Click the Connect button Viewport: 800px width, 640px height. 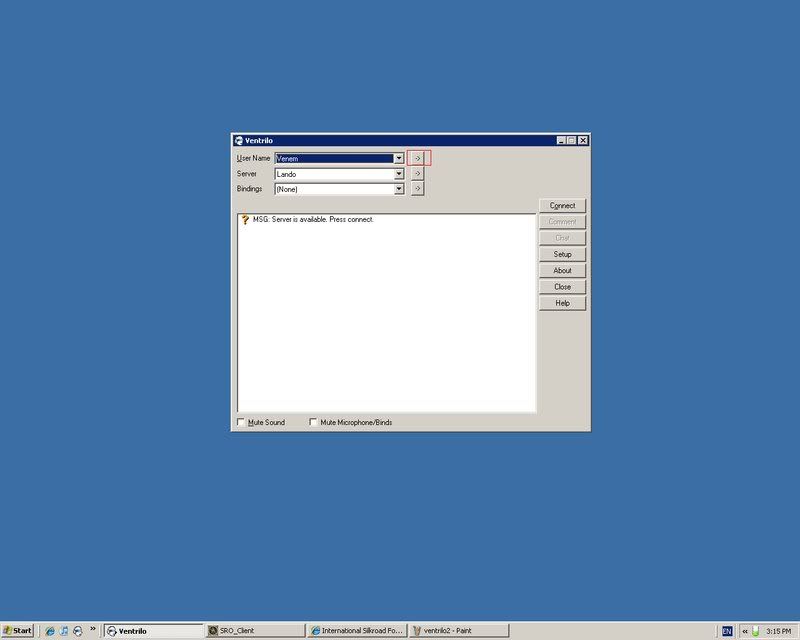tap(562, 205)
